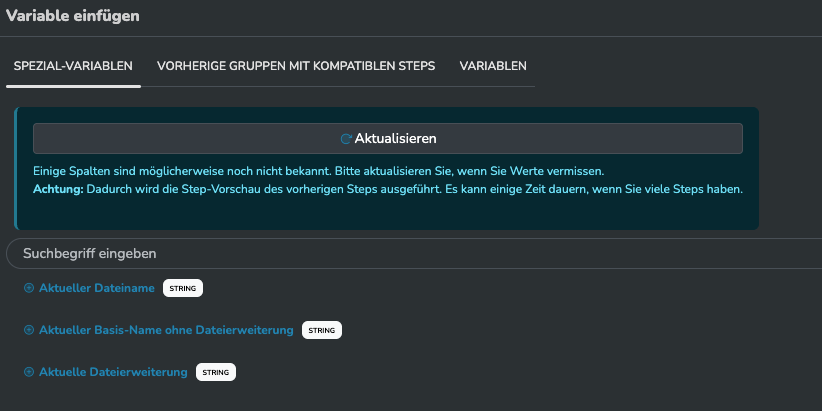
Task: Click the bold Achtung label
Action: coord(58,189)
